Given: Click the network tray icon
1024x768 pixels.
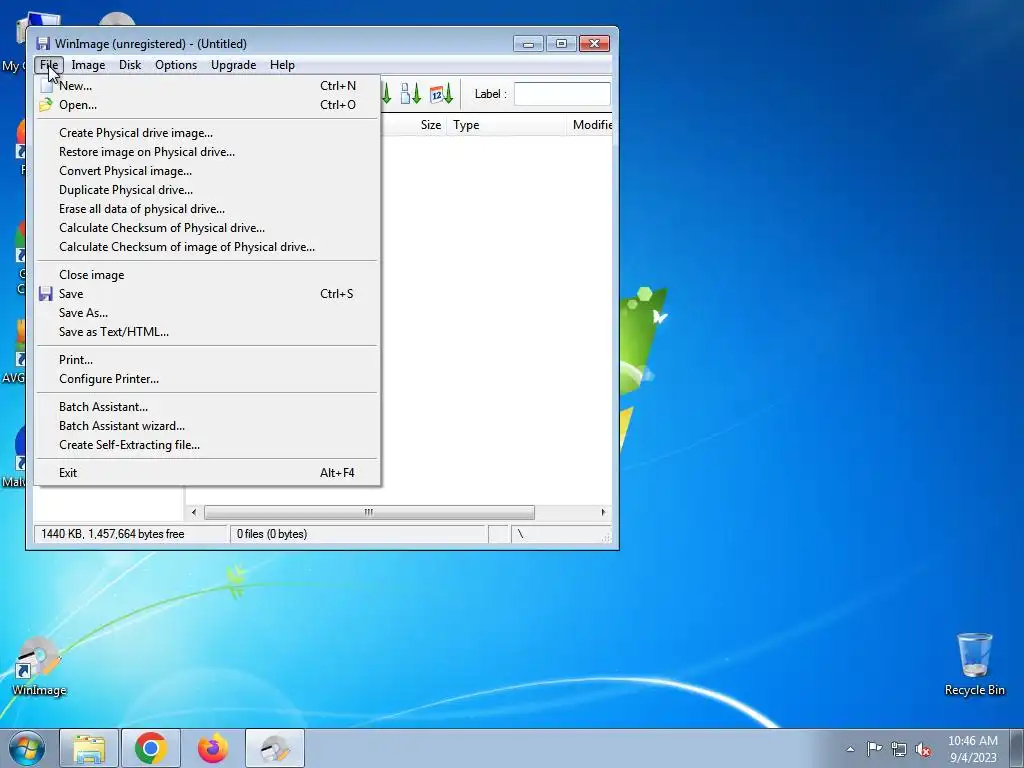Looking at the screenshot, I should pyautogui.click(x=899, y=749).
